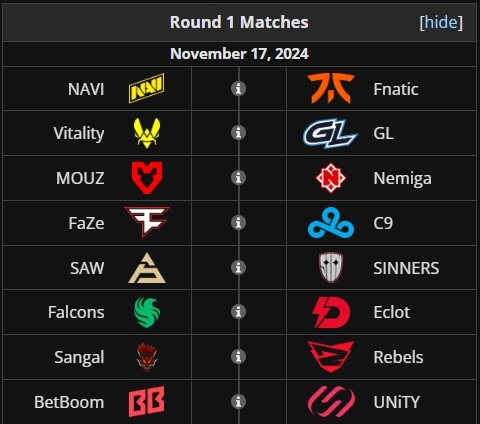Click the UNiTY team logo
Screen dimensions: 480x424
pos(331,402)
